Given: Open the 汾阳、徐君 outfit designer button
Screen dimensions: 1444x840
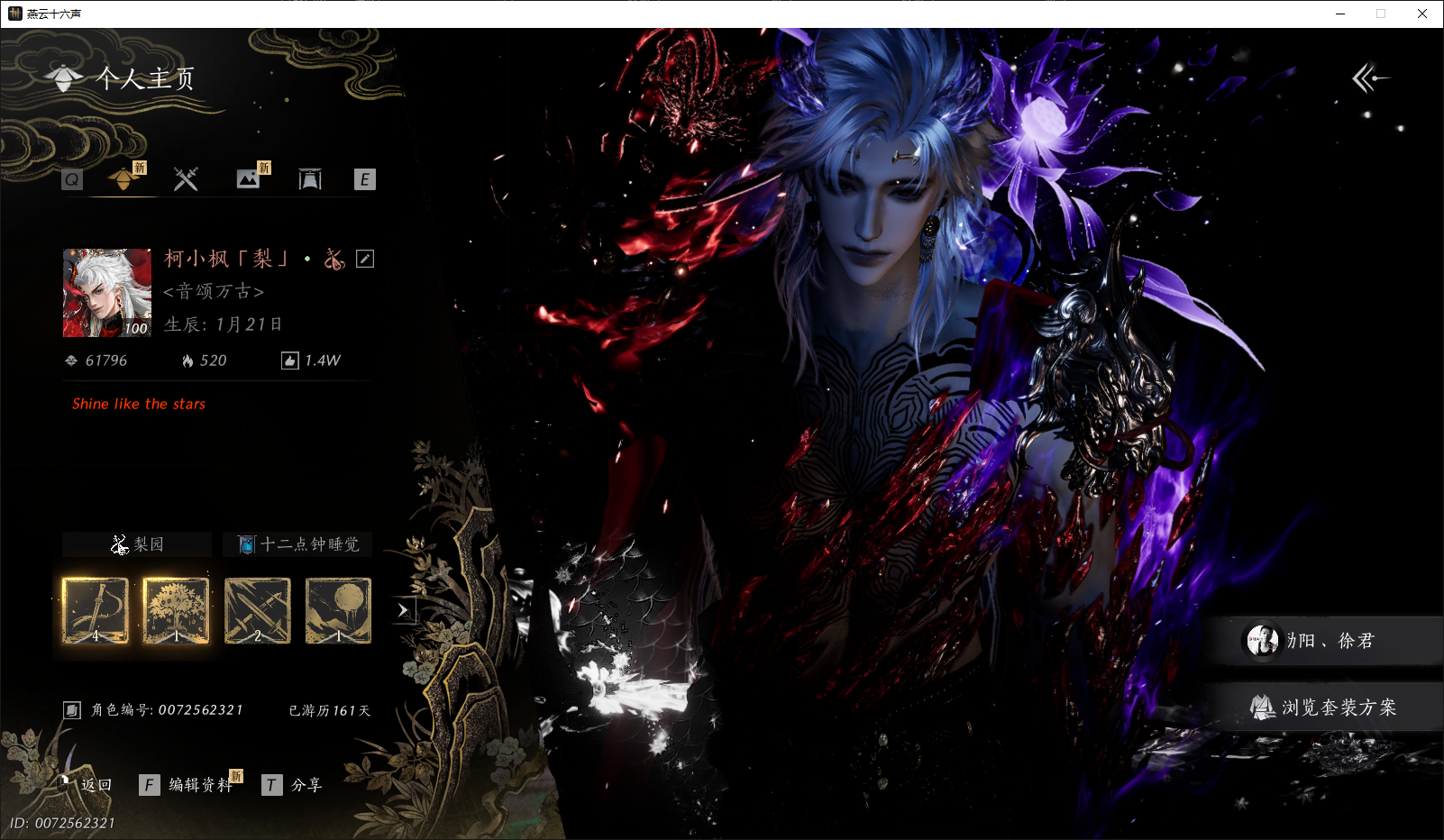Looking at the screenshot, I should pos(1325,641).
